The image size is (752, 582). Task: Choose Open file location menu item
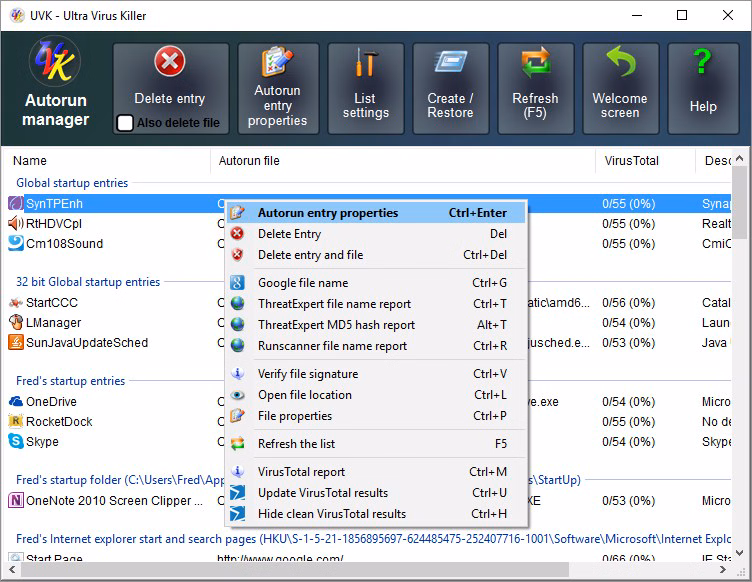point(376,395)
